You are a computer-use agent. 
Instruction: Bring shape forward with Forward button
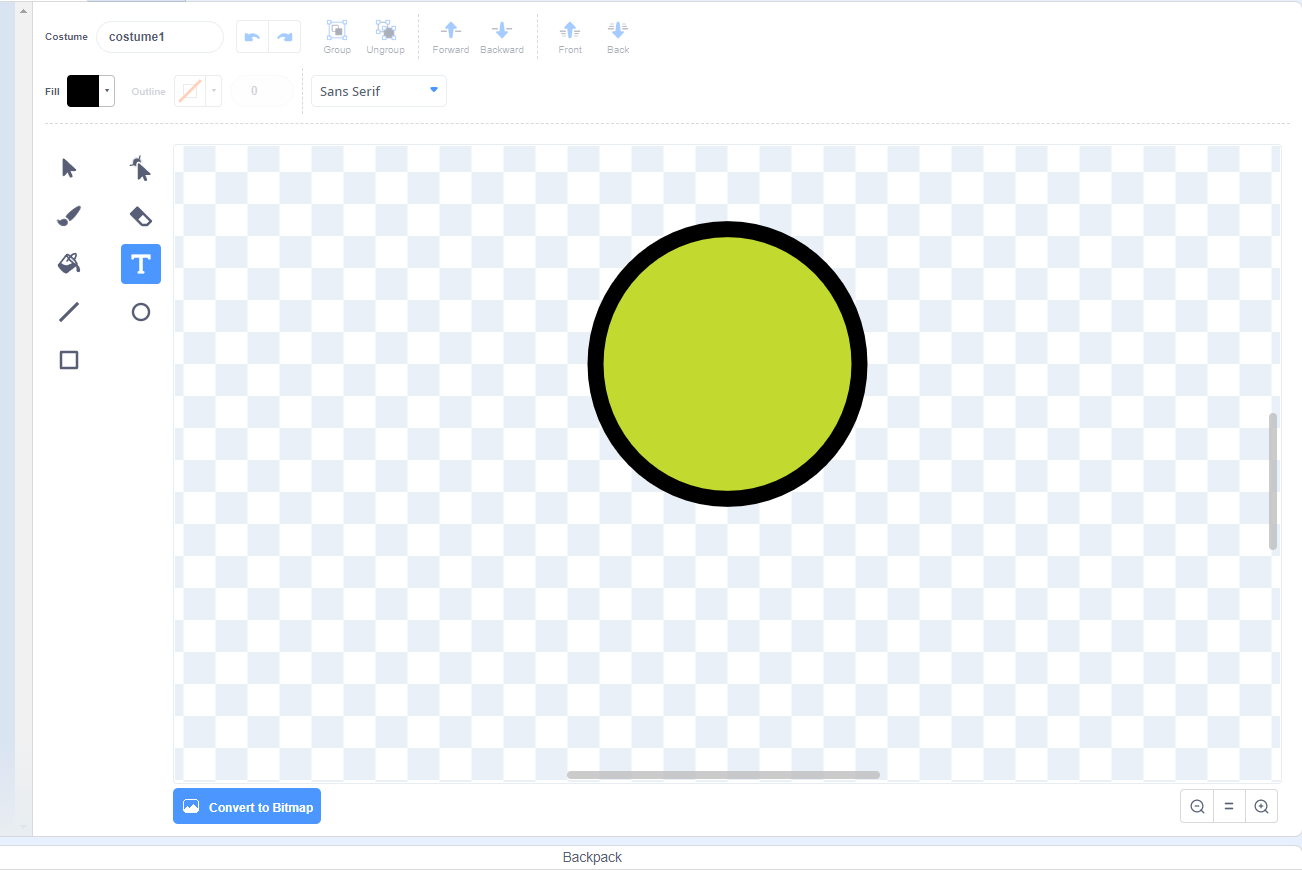coord(450,36)
